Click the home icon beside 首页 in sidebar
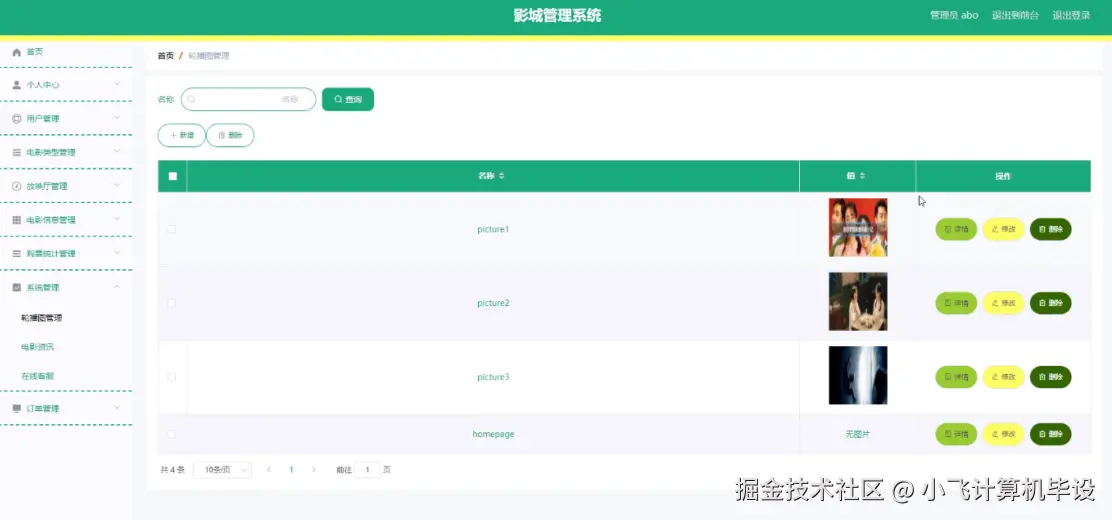Viewport: 1112px width, 520px height. (17, 52)
